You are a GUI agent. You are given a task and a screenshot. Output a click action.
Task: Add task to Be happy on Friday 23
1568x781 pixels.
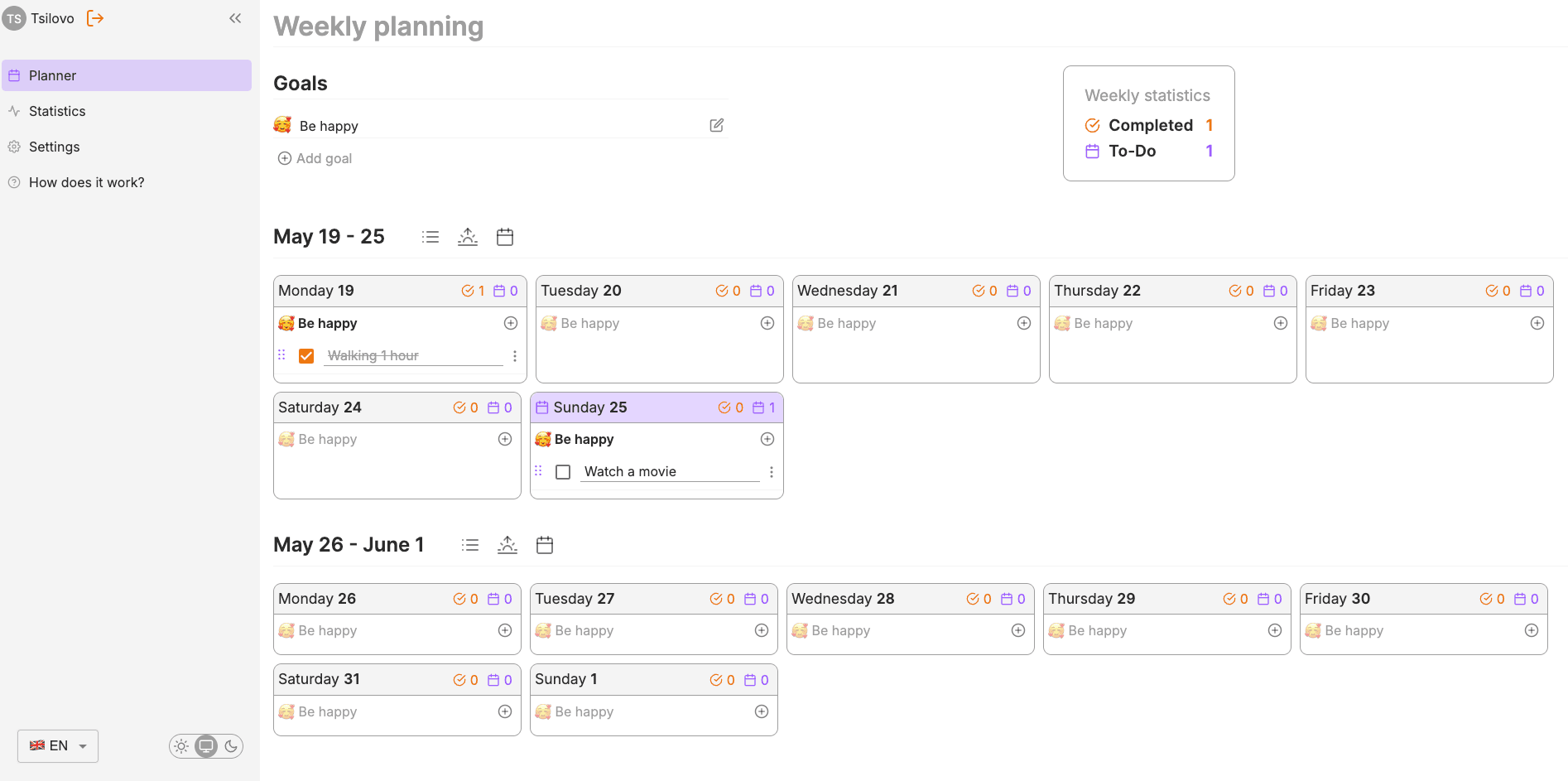pyautogui.click(x=1537, y=323)
